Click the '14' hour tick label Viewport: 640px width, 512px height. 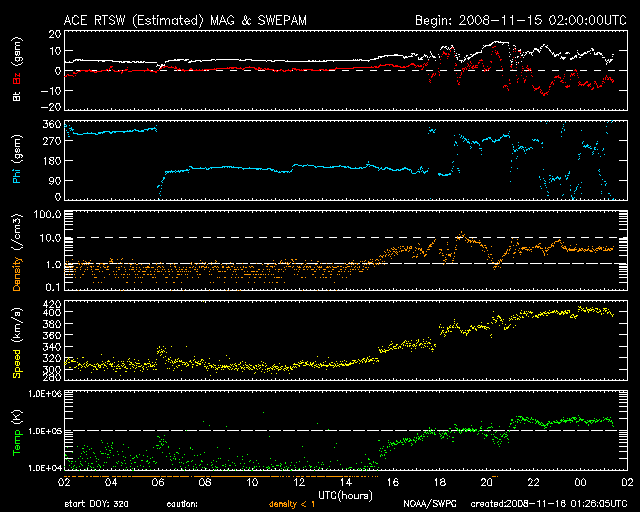pyautogui.click(x=346, y=482)
